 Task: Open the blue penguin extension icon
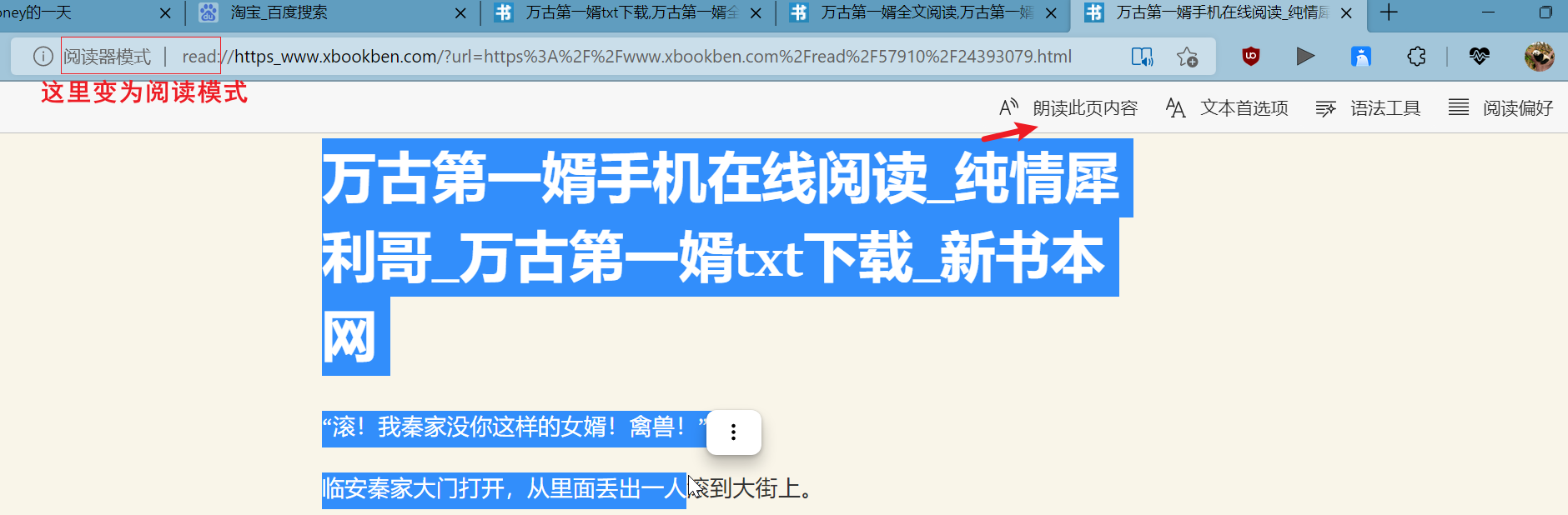click(x=1361, y=57)
